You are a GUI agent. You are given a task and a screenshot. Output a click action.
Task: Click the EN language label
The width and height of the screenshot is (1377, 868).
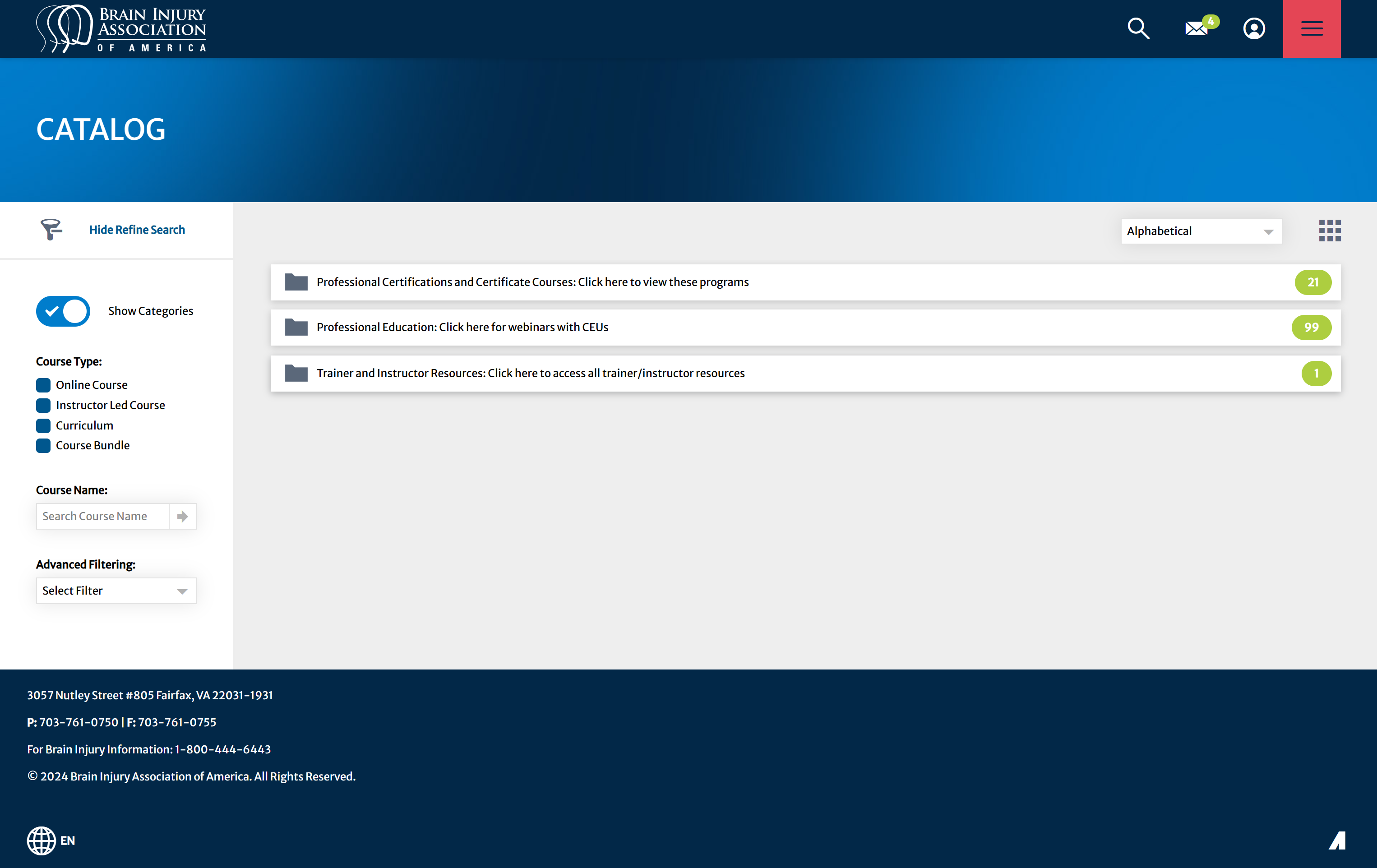pos(68,840)
